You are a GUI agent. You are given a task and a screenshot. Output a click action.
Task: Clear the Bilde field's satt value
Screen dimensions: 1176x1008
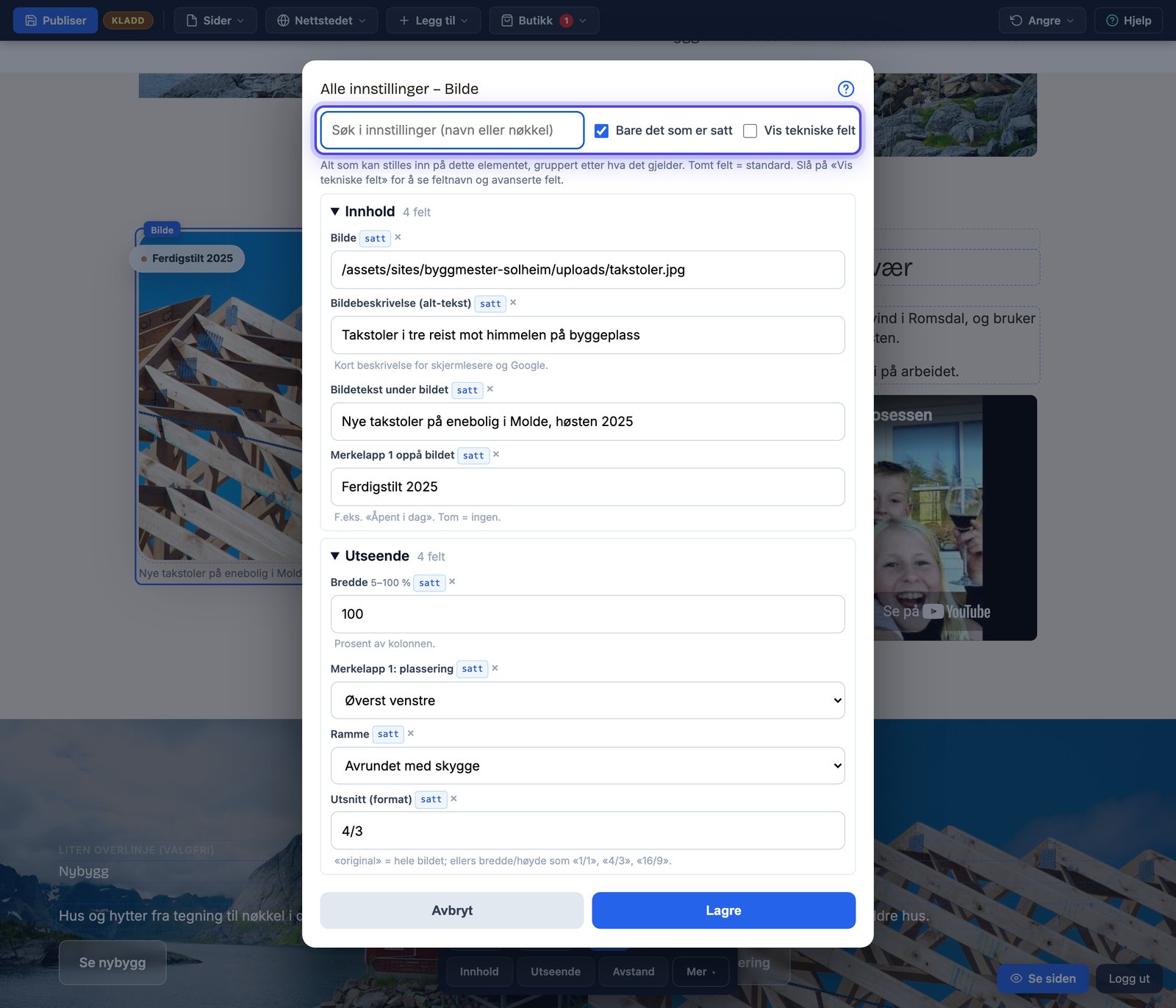click(398, 237)
